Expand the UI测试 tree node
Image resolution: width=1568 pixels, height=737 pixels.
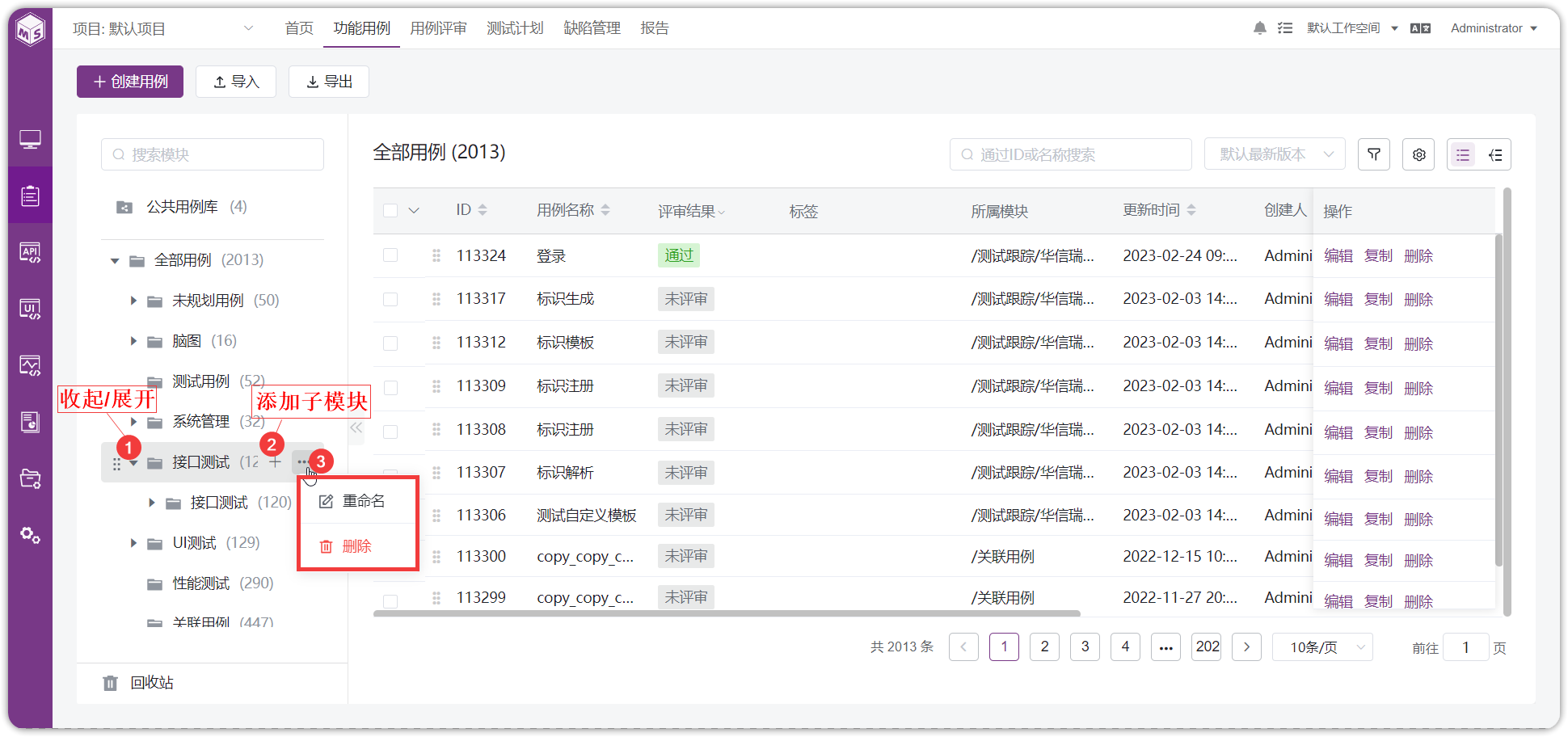pos(133,543)
